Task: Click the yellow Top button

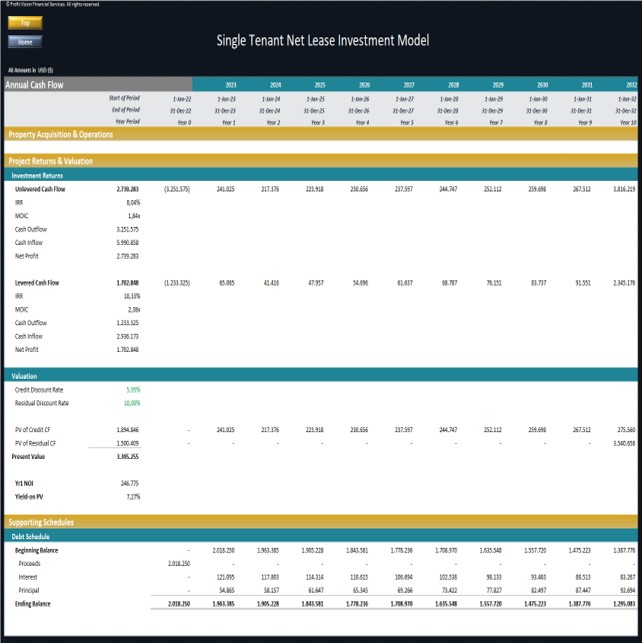Action: pyautogui.click(x=25, y=23)
